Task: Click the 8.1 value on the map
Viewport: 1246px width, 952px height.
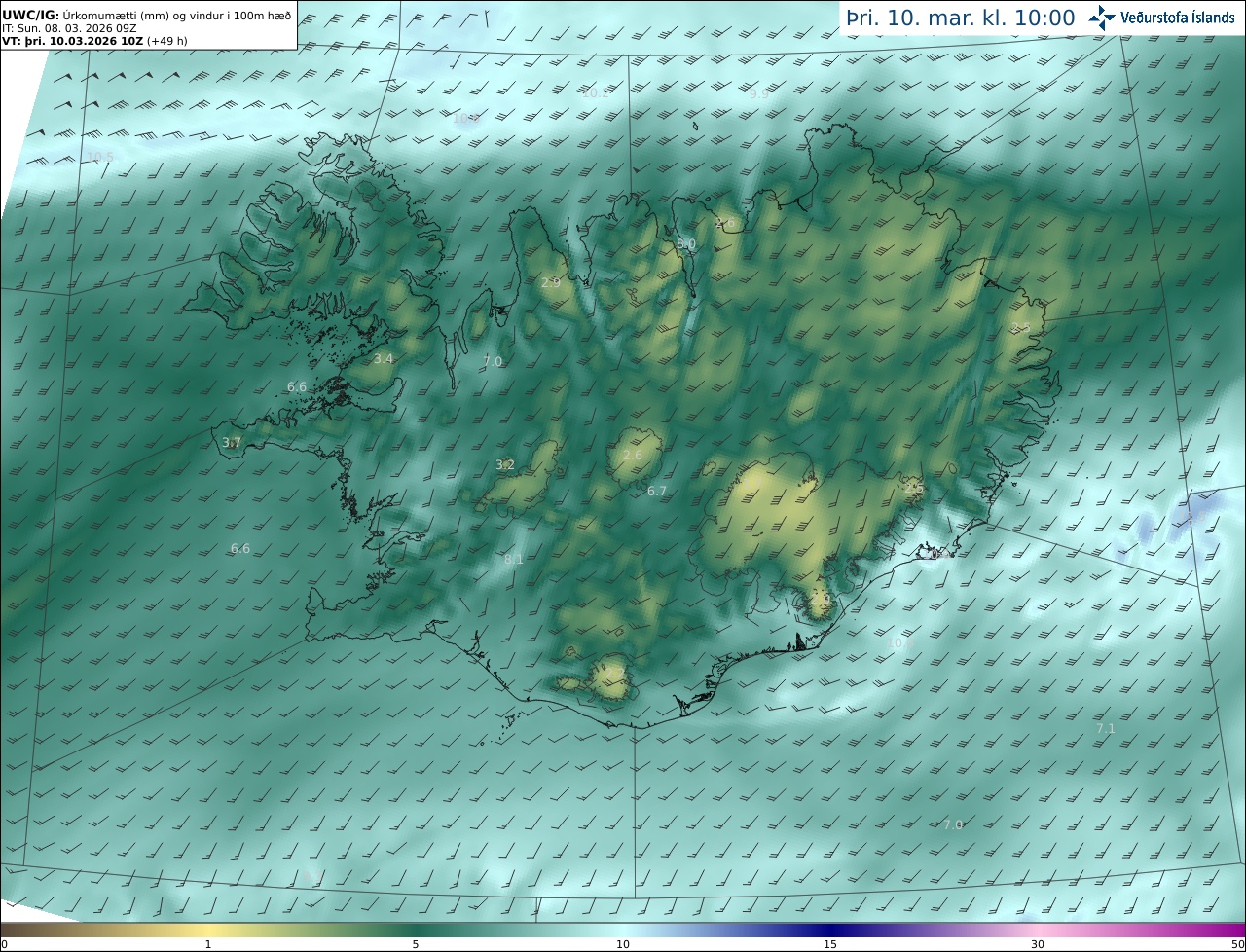Action: [x=514, y=559]
